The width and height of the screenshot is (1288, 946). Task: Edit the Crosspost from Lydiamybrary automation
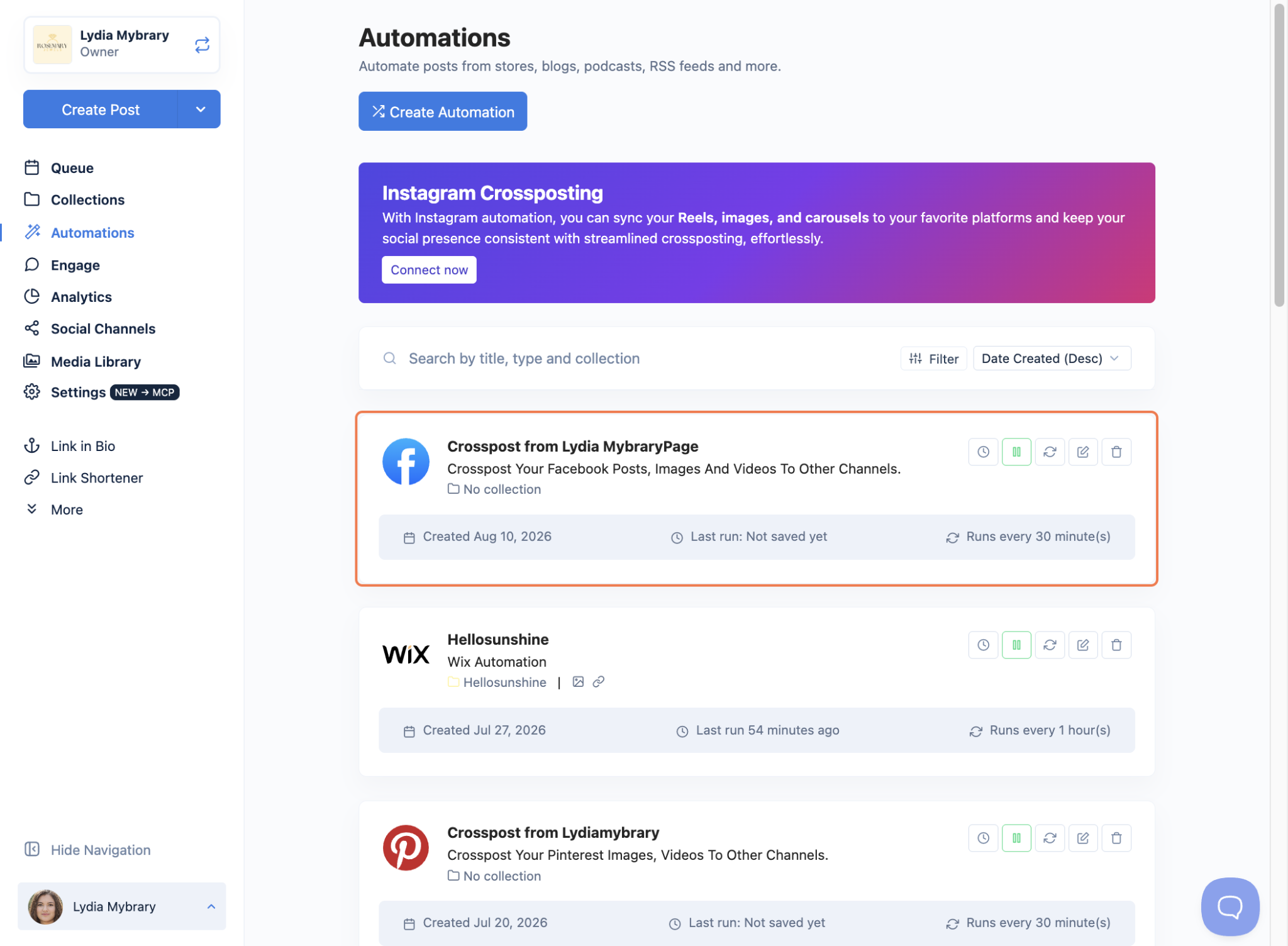coord(1083,838)
